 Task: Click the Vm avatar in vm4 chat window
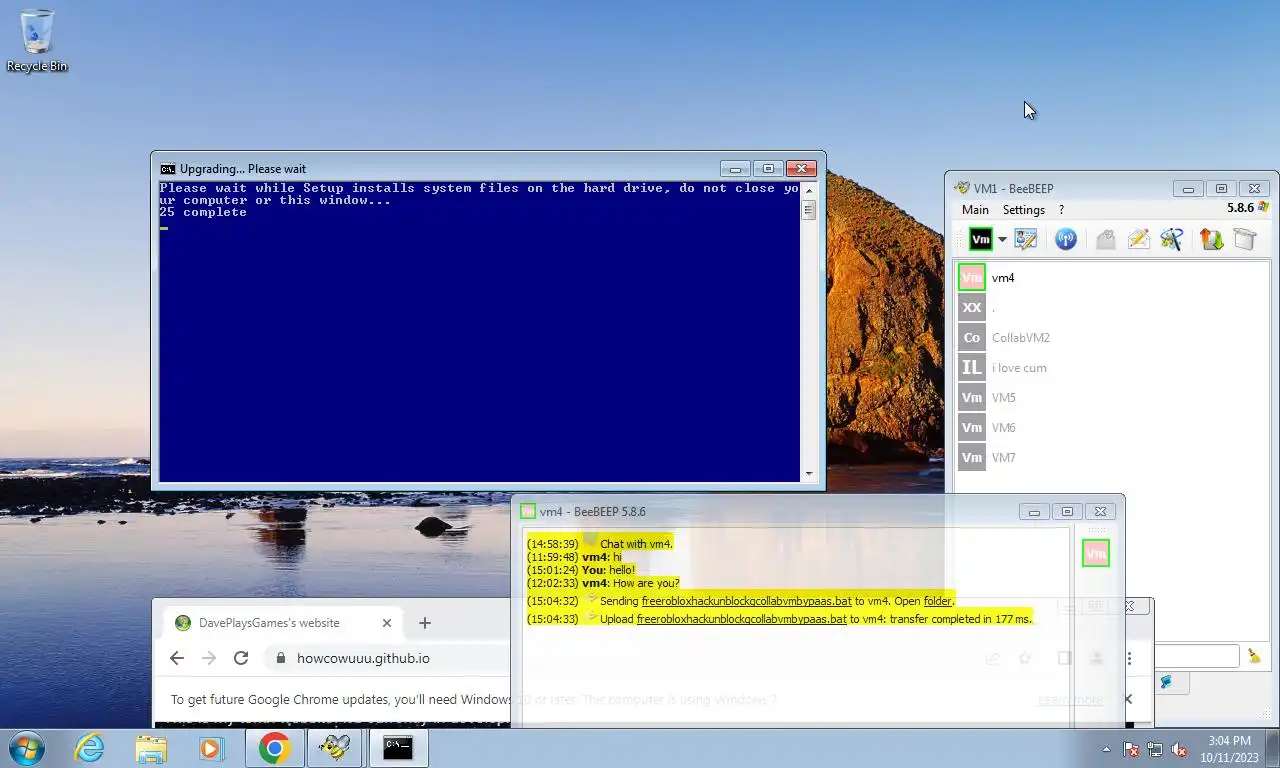click(1096, 553)
